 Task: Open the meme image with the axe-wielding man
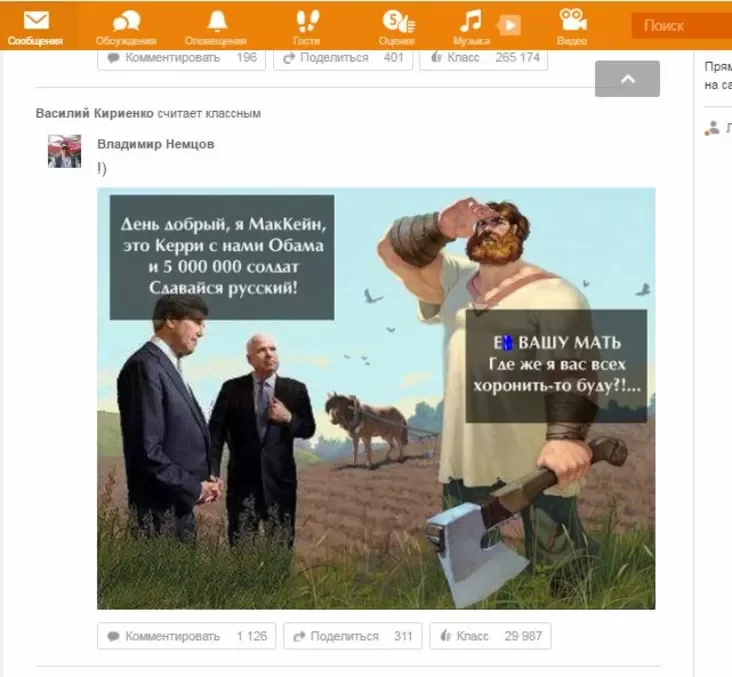point(376,398)
